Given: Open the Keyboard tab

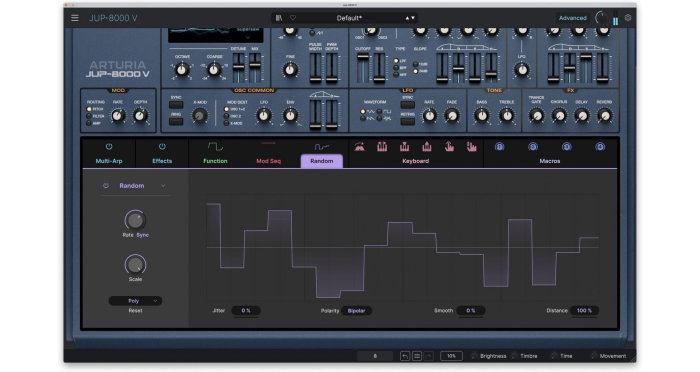Looking at the screenshot, I should click(416, 161).
